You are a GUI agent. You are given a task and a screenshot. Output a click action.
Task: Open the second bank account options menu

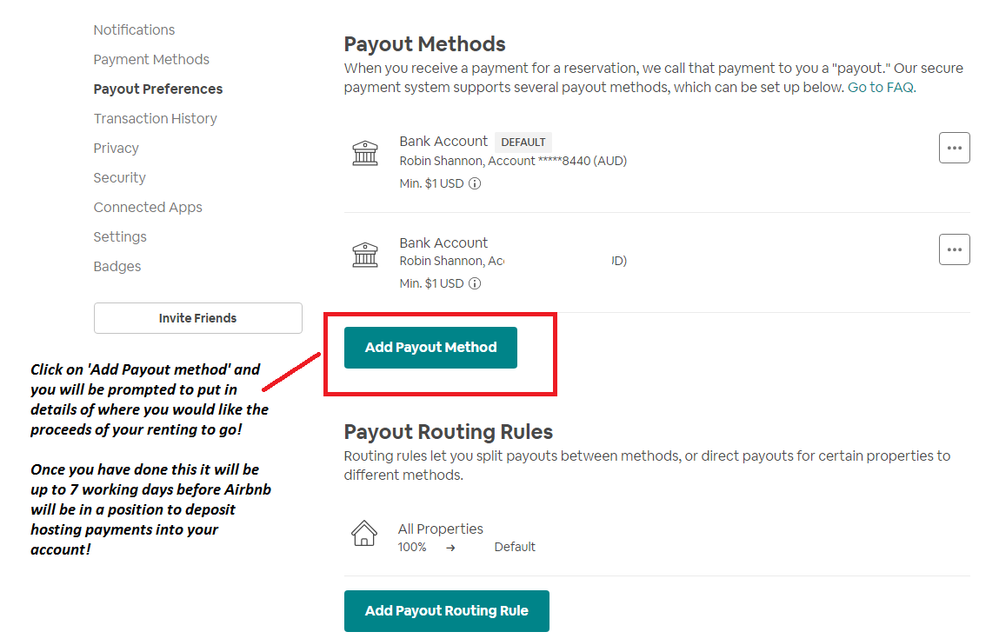click(x=954, y=249)
